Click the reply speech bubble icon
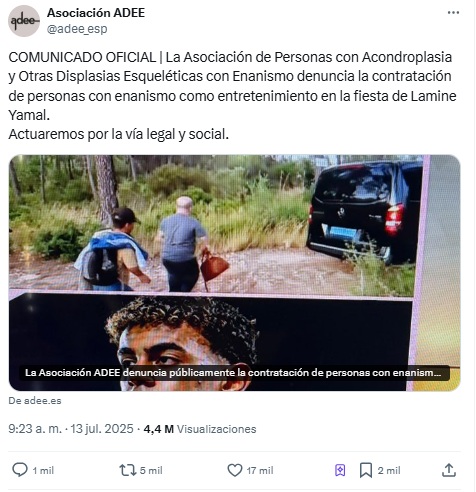Viewport: 476px width, 492px height. 20,470
